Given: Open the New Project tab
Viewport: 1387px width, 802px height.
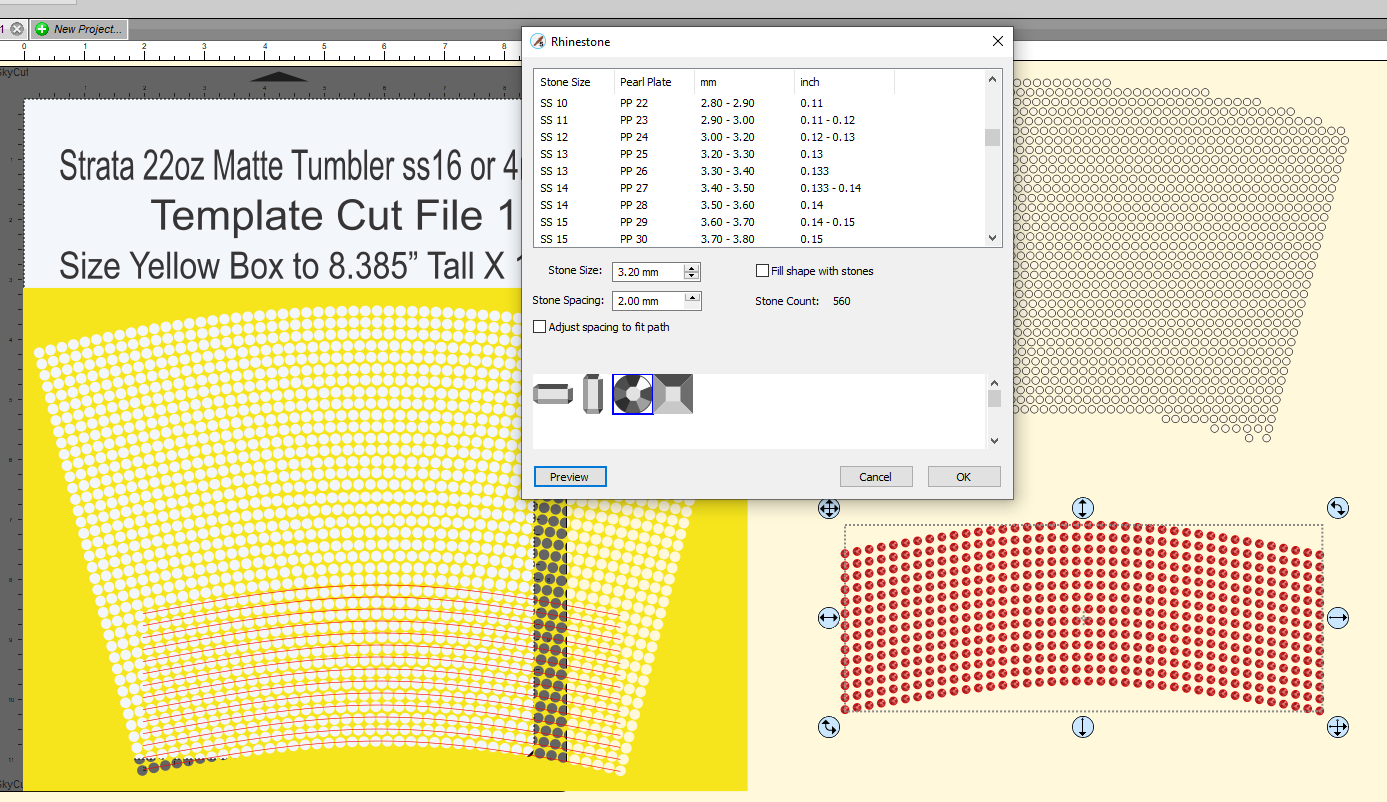Looking at the screenshot, I should [78, 29].
